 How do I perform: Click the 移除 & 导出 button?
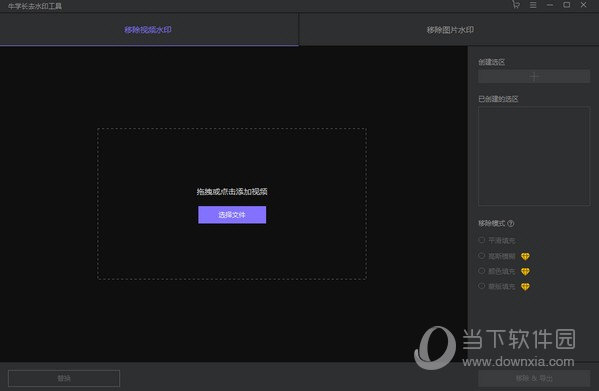point(534,378)
